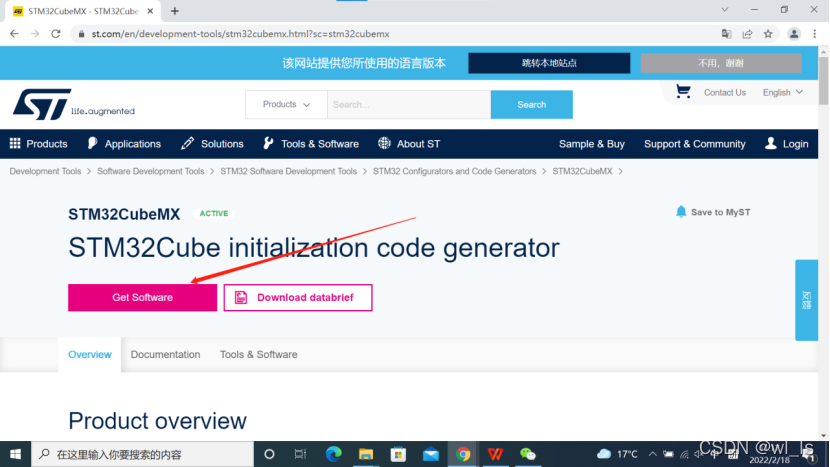Click the address bar URL
The width and height of the screenshot is (830, 467).
tap(240, 33)
